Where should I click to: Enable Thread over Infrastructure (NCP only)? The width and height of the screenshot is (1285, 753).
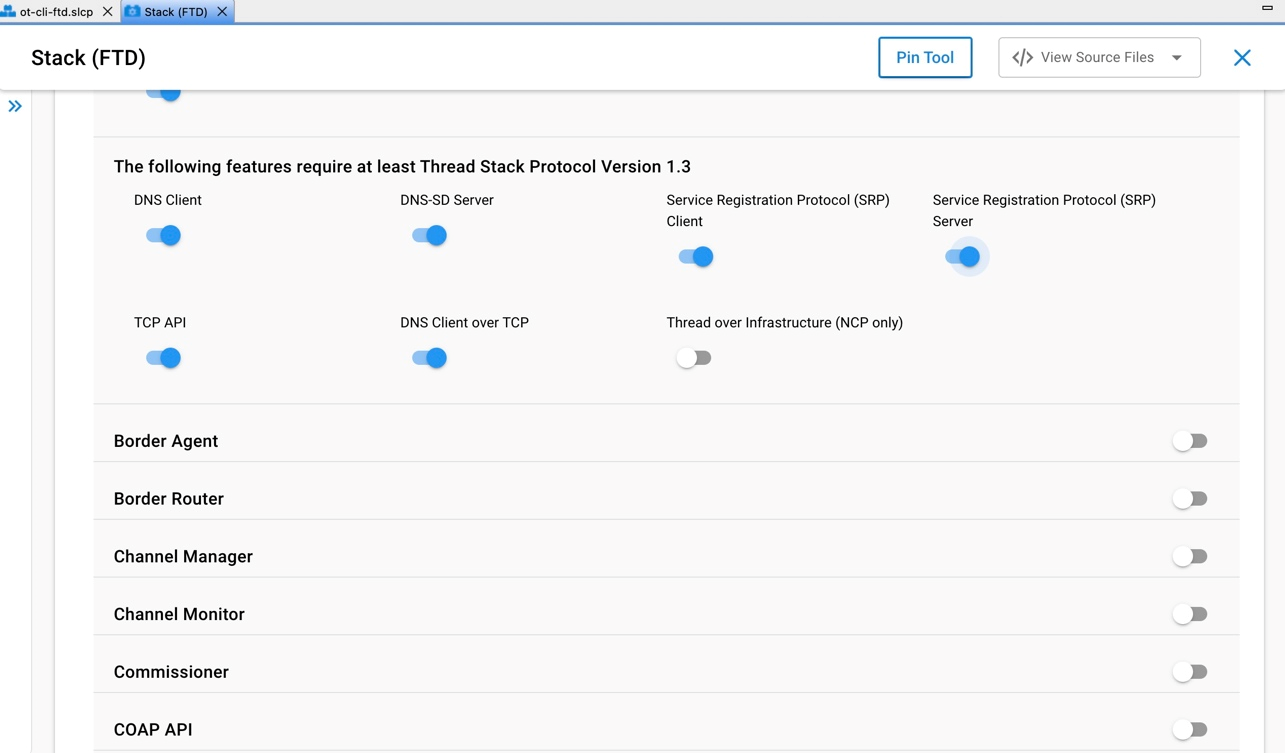(x=693, y=358)
